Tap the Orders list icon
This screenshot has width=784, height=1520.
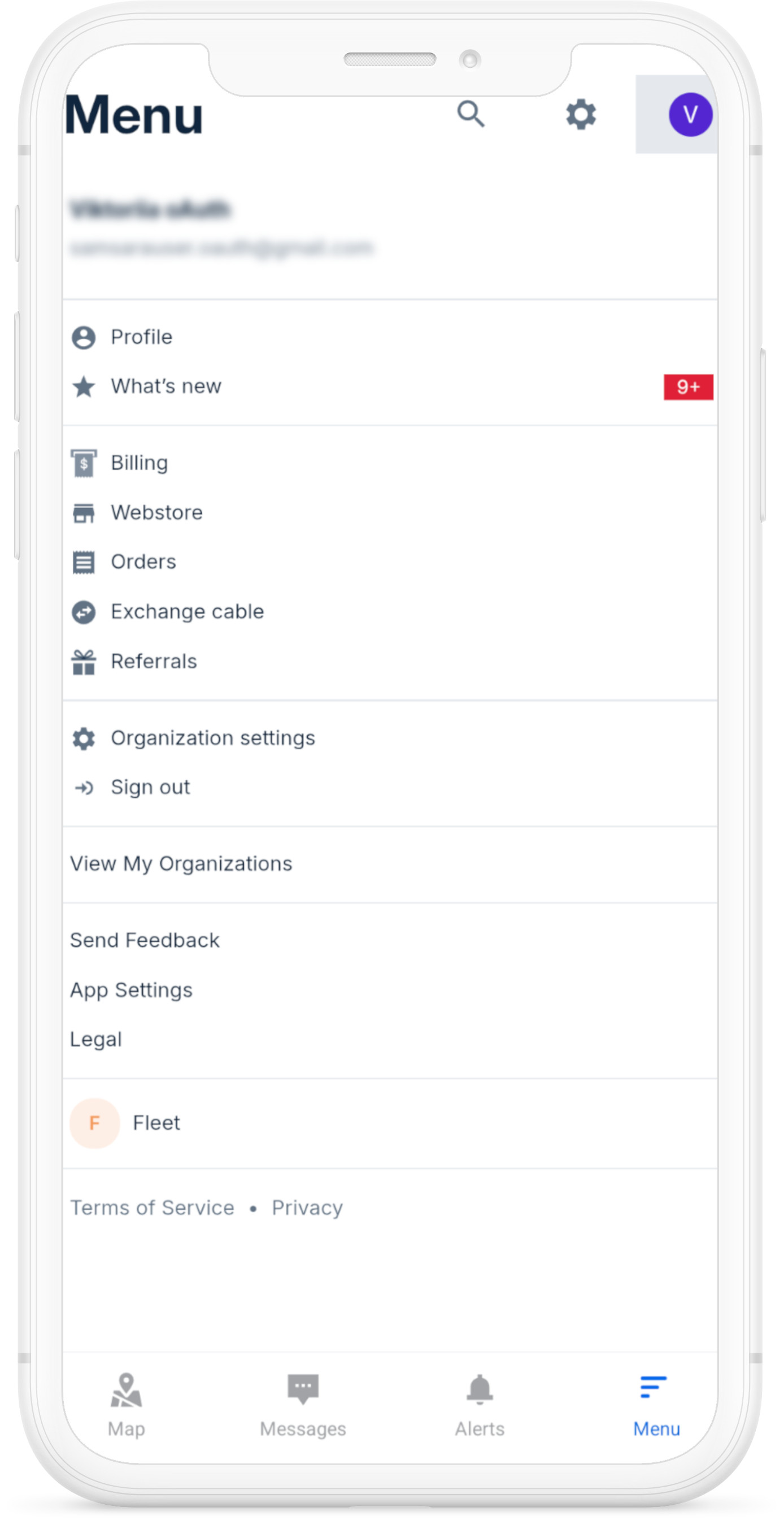point(84,562)
